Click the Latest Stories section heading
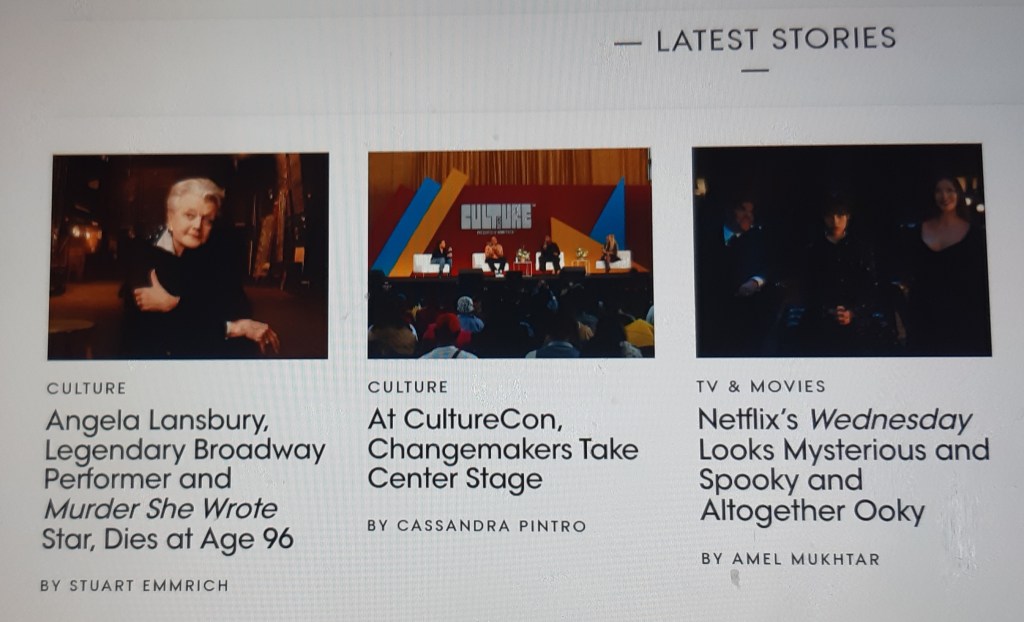Image resolution: width=1024 pixels, height=622 pixels. [x=776, y=39]
